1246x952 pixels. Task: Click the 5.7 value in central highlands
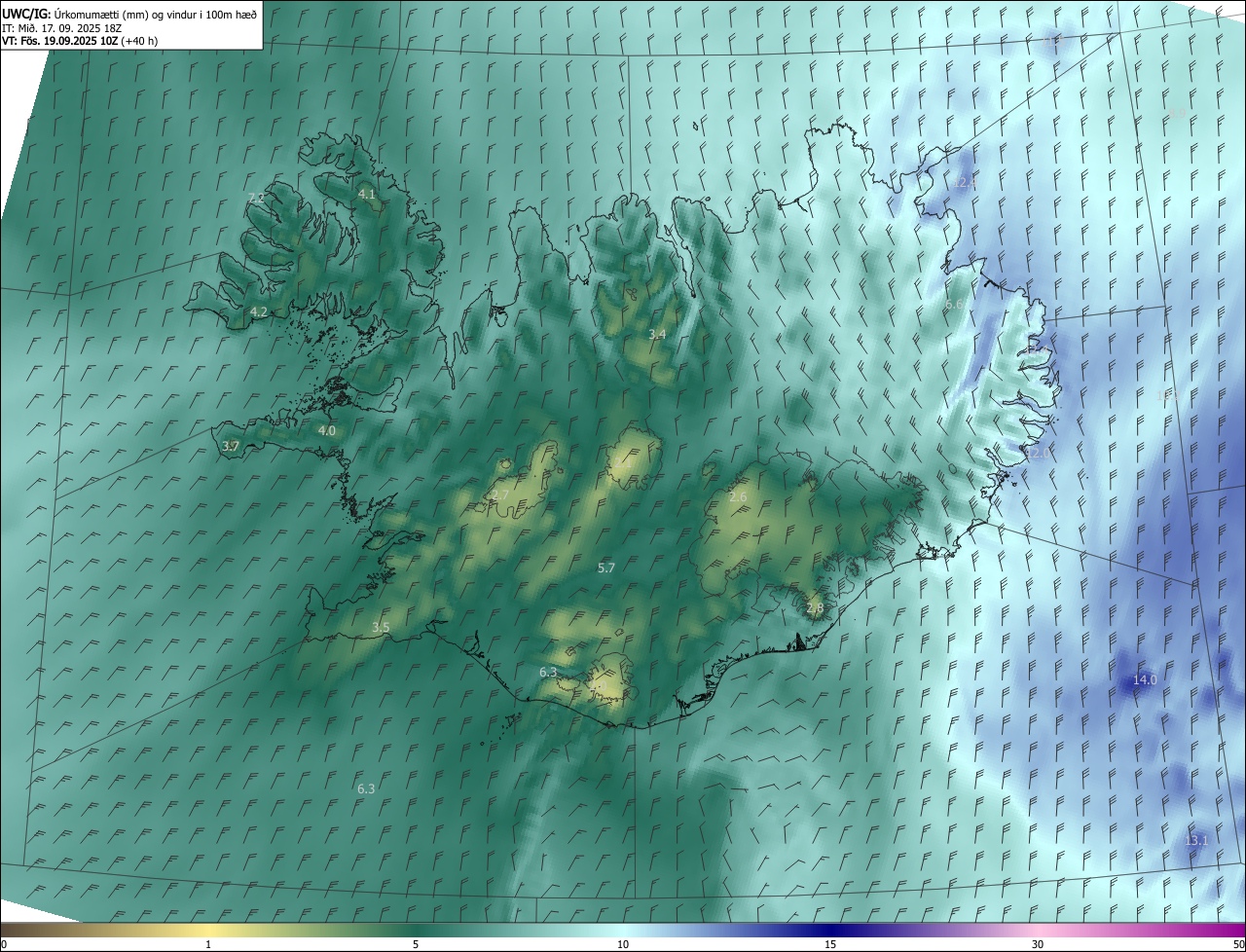(x=606, y=568)
